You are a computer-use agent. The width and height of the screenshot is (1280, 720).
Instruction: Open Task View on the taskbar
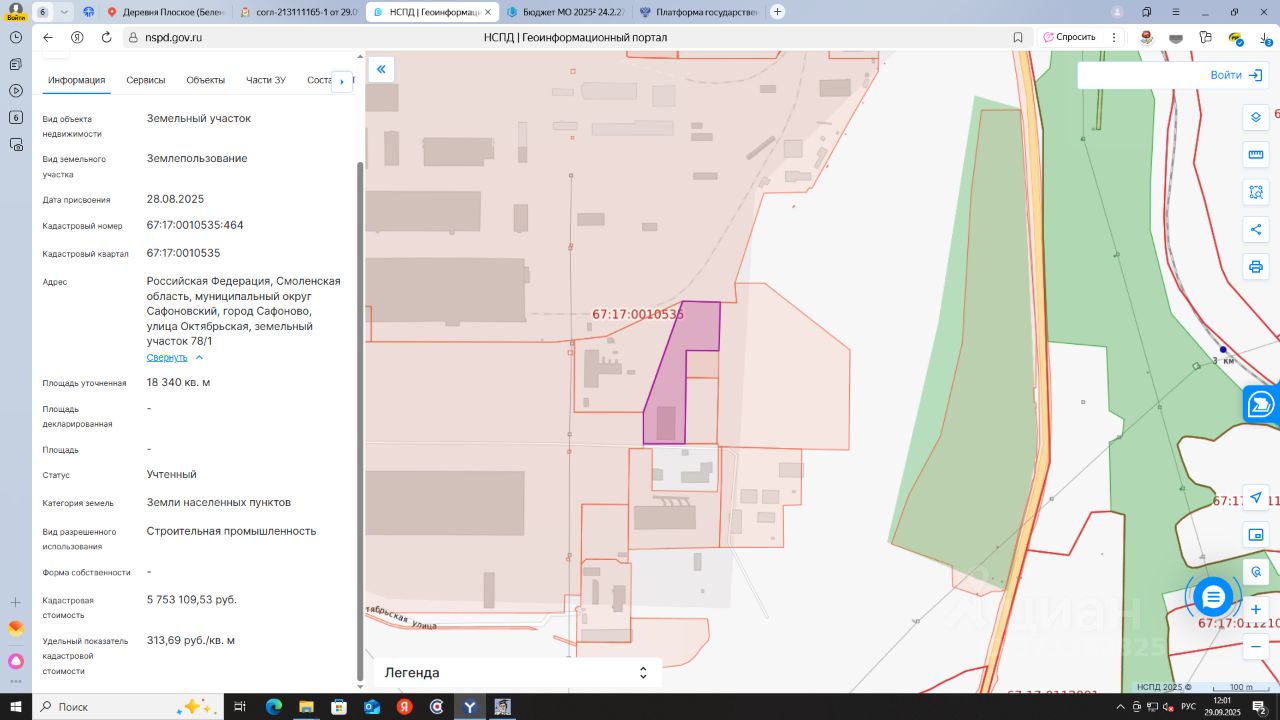tap(240, 707)
